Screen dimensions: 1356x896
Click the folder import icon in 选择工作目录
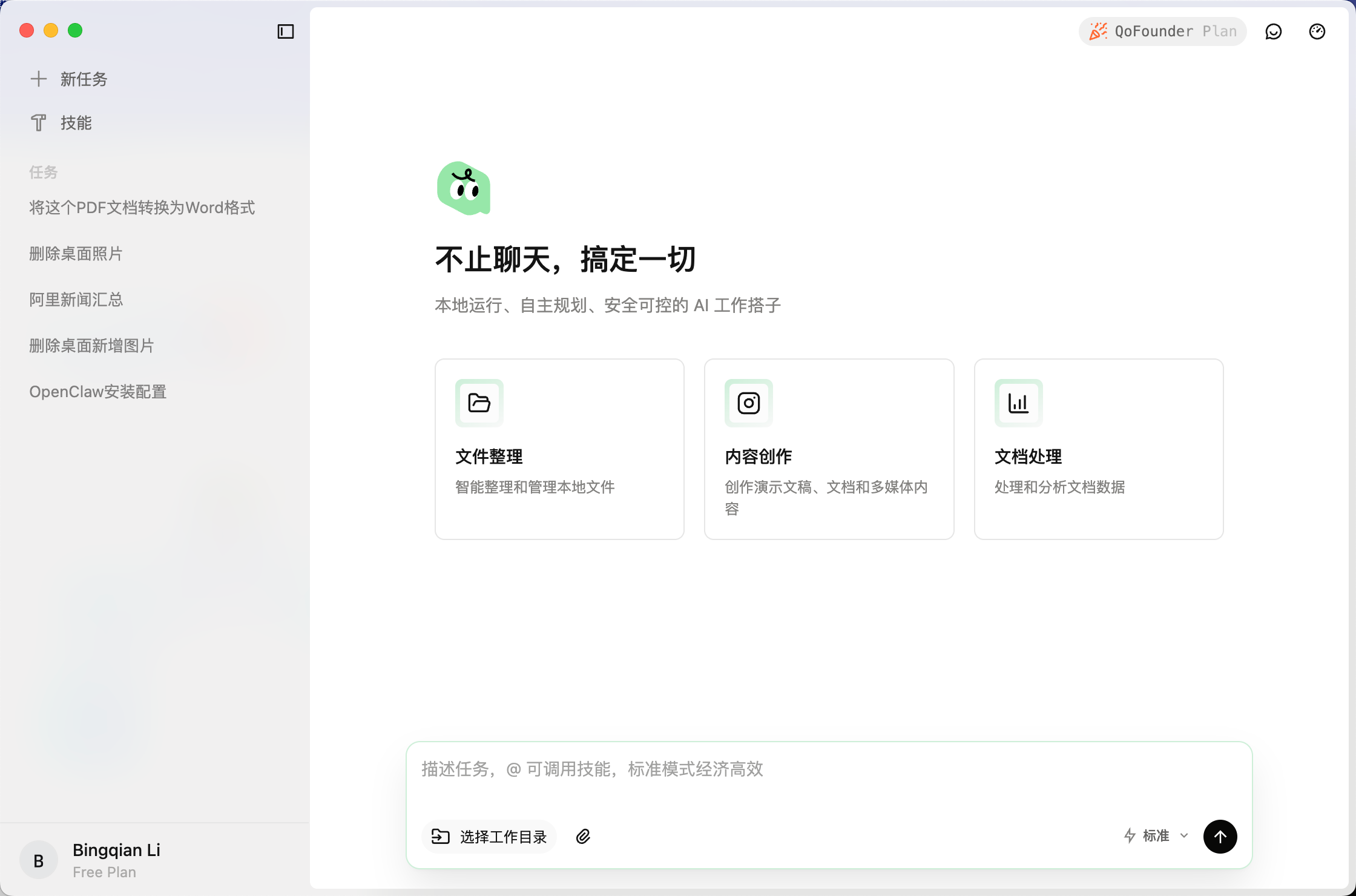440,837
